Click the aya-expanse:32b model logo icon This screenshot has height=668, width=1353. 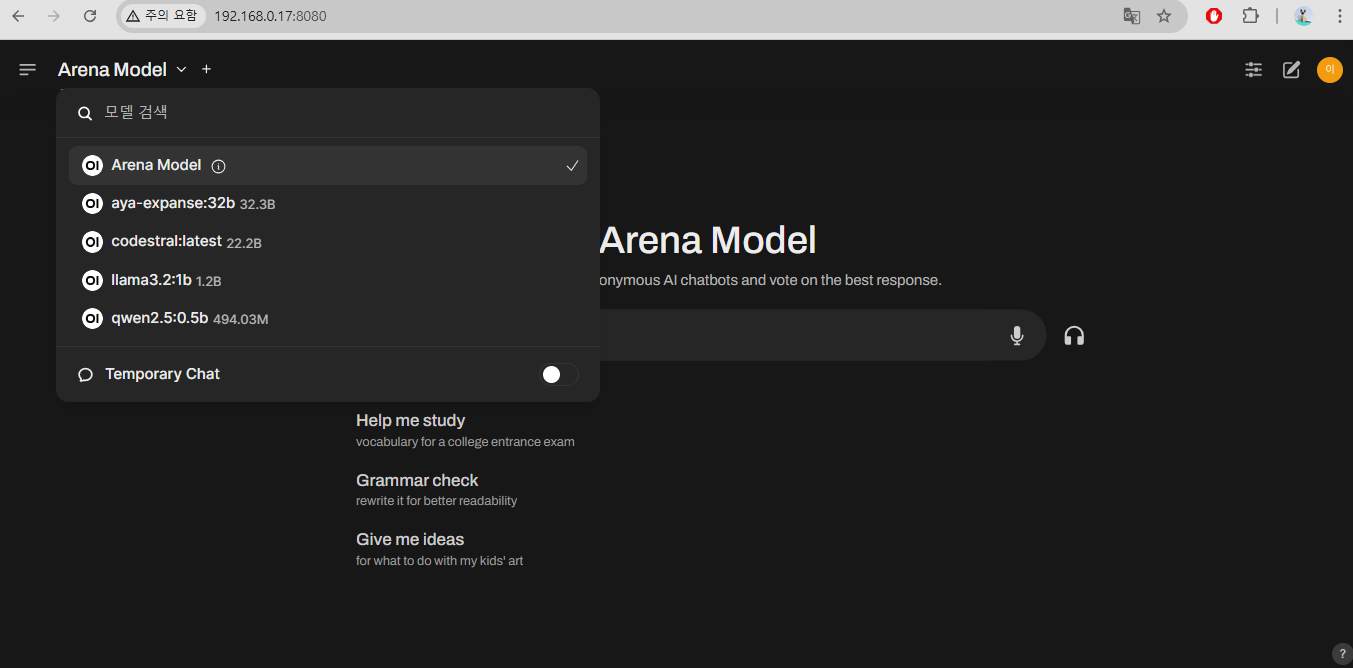click(x=92, y=203)
